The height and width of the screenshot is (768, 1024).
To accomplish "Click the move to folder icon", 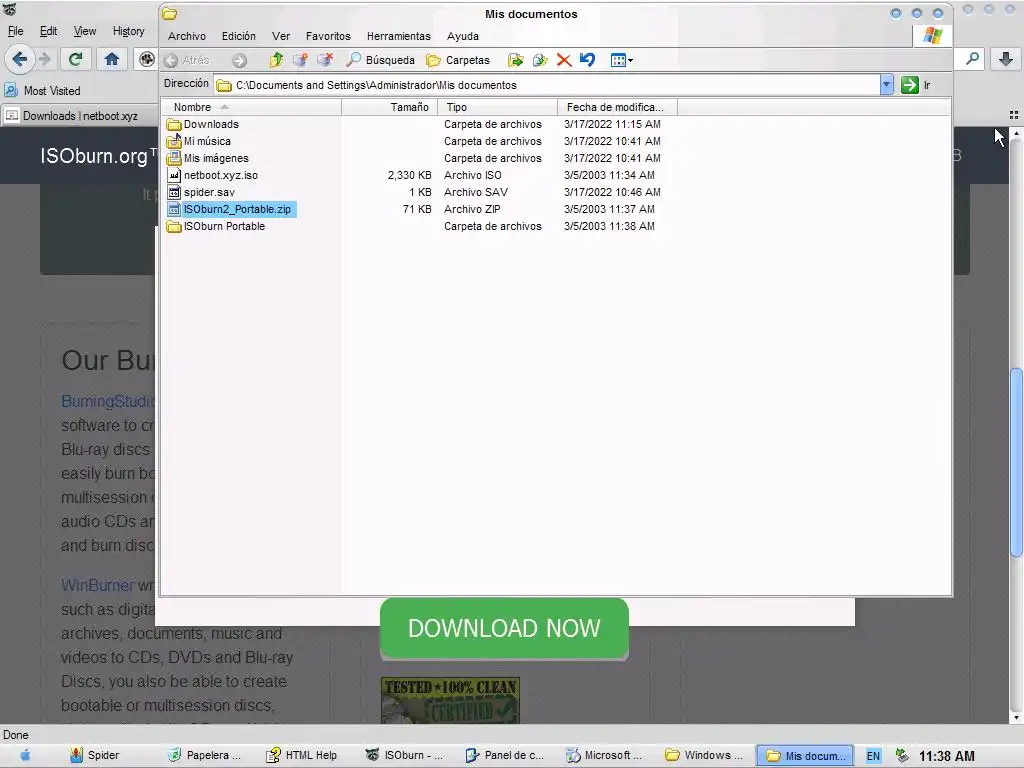I will tap(515, 60).
